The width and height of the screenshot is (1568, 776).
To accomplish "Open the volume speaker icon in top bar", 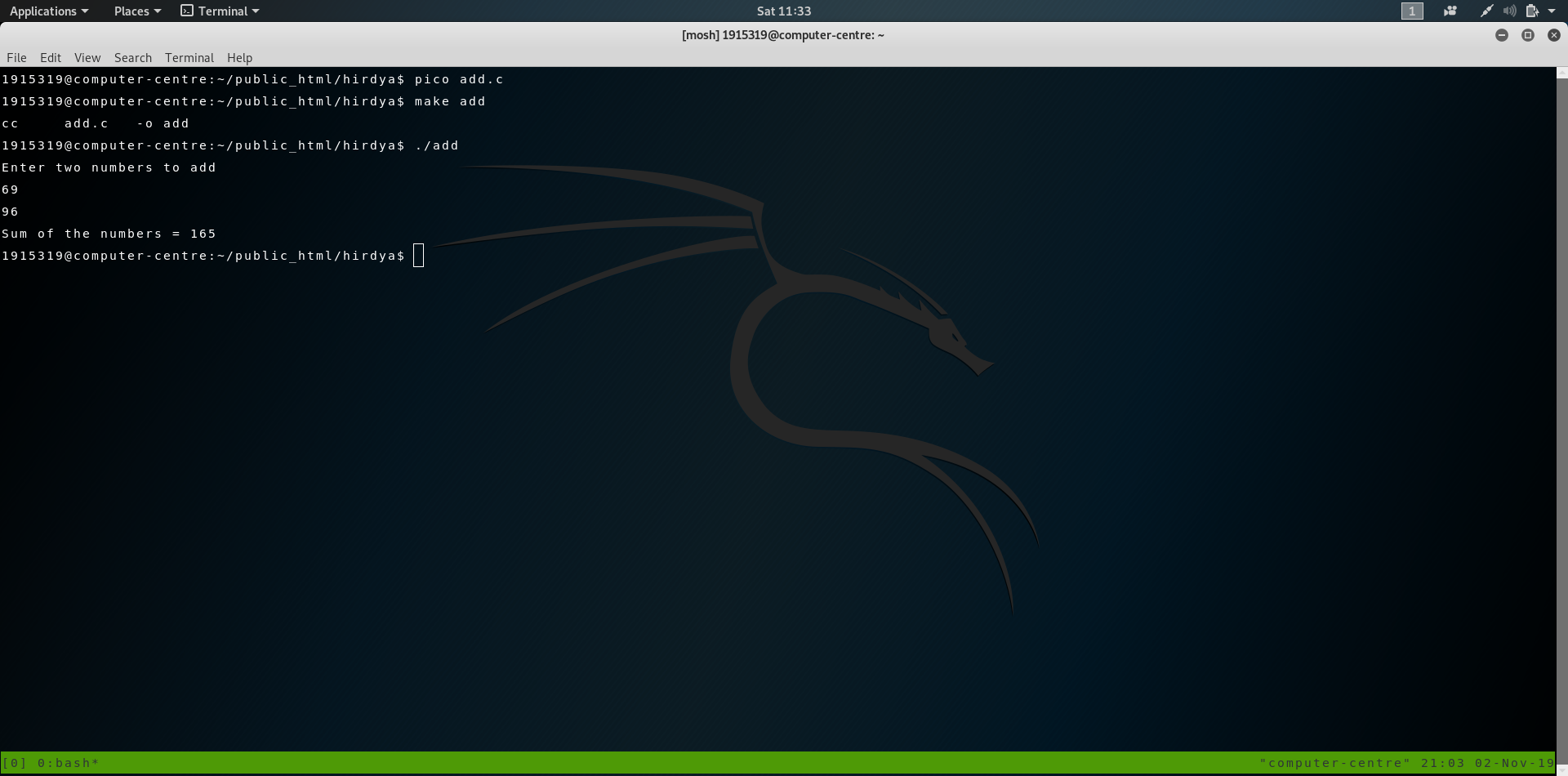I will 1510,11.
